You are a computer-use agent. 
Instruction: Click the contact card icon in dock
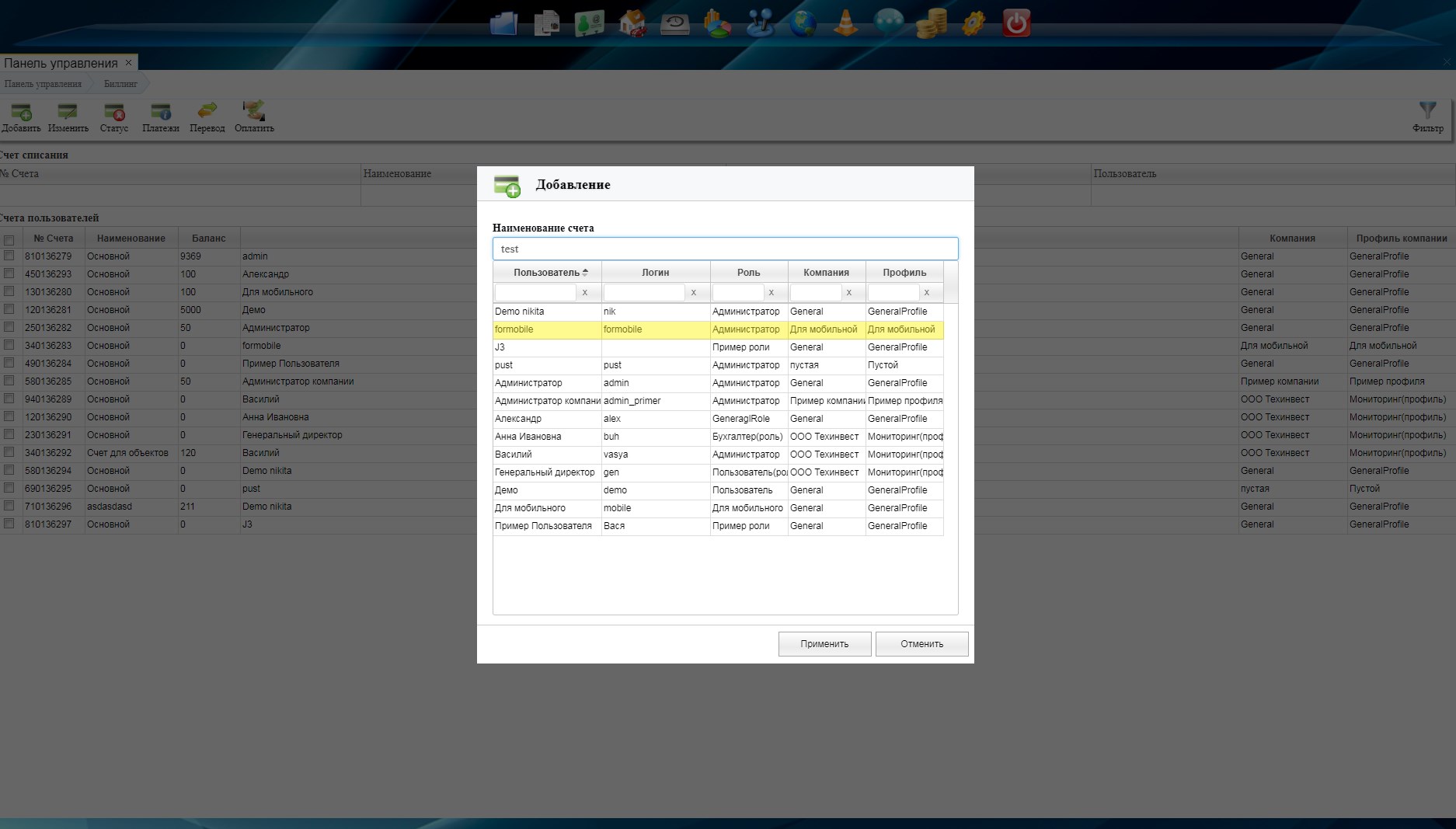point(590,23)
